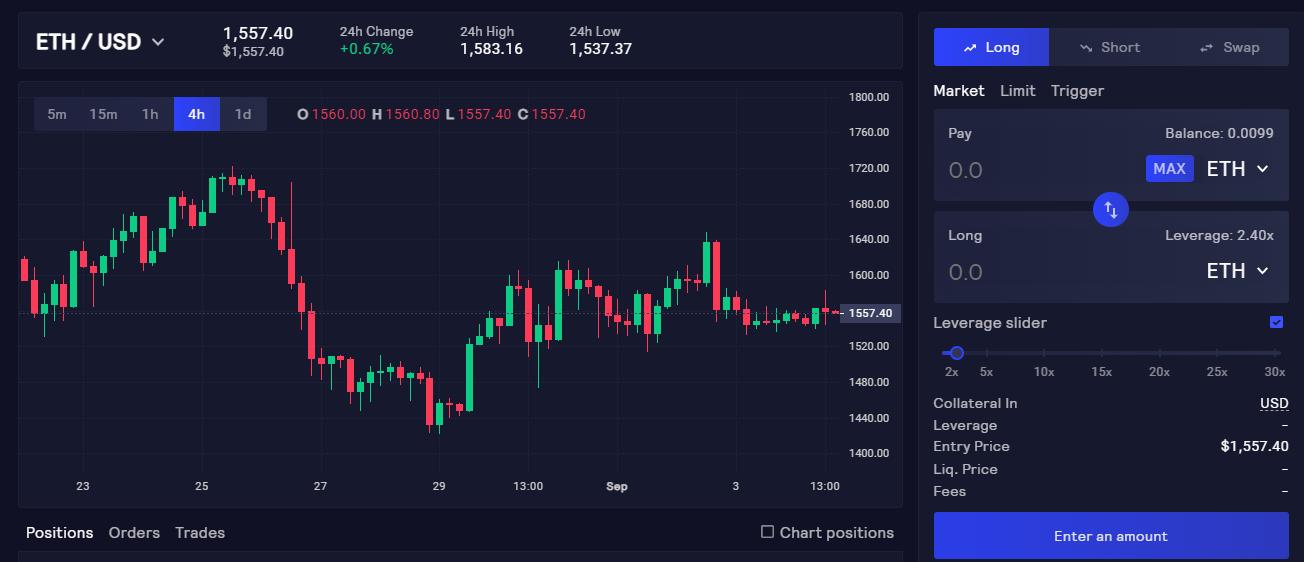Select the Long position tab
Viewport: 1304px width, 562px height.
[x=991, y=47]
